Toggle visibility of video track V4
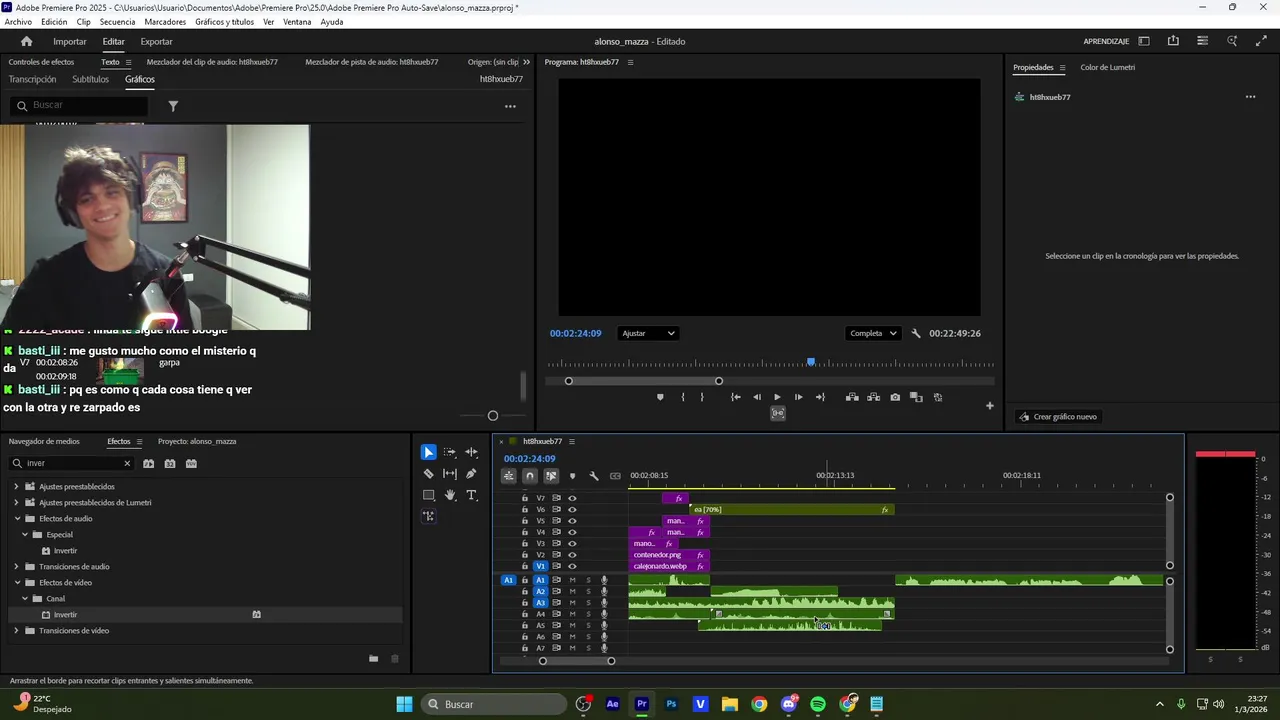 point(572,532)
